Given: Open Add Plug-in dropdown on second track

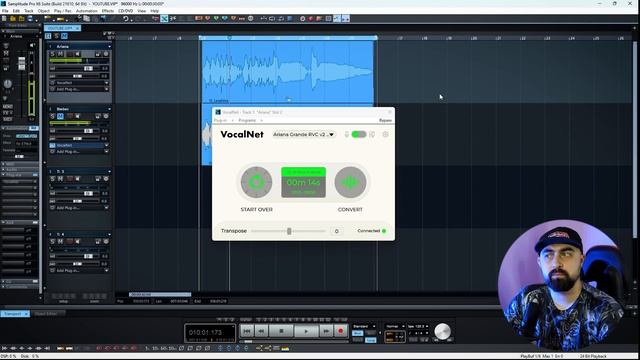Looking at the screenshot, I should [x=107, y=151].
